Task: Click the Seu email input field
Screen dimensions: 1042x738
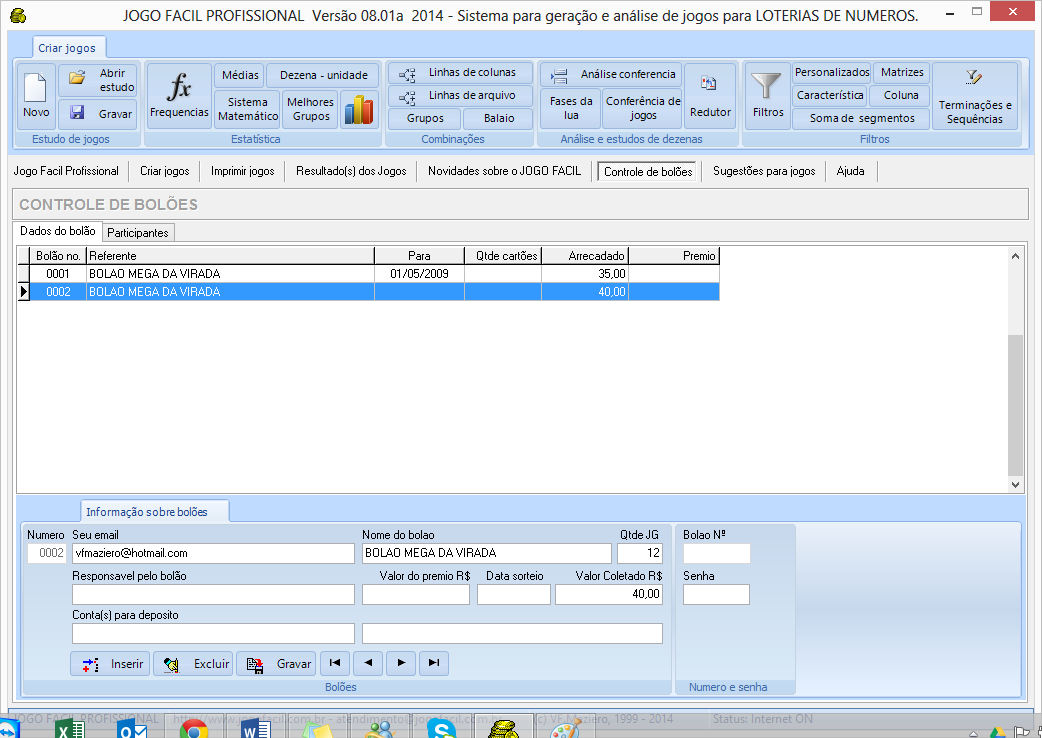Action: 213,553
